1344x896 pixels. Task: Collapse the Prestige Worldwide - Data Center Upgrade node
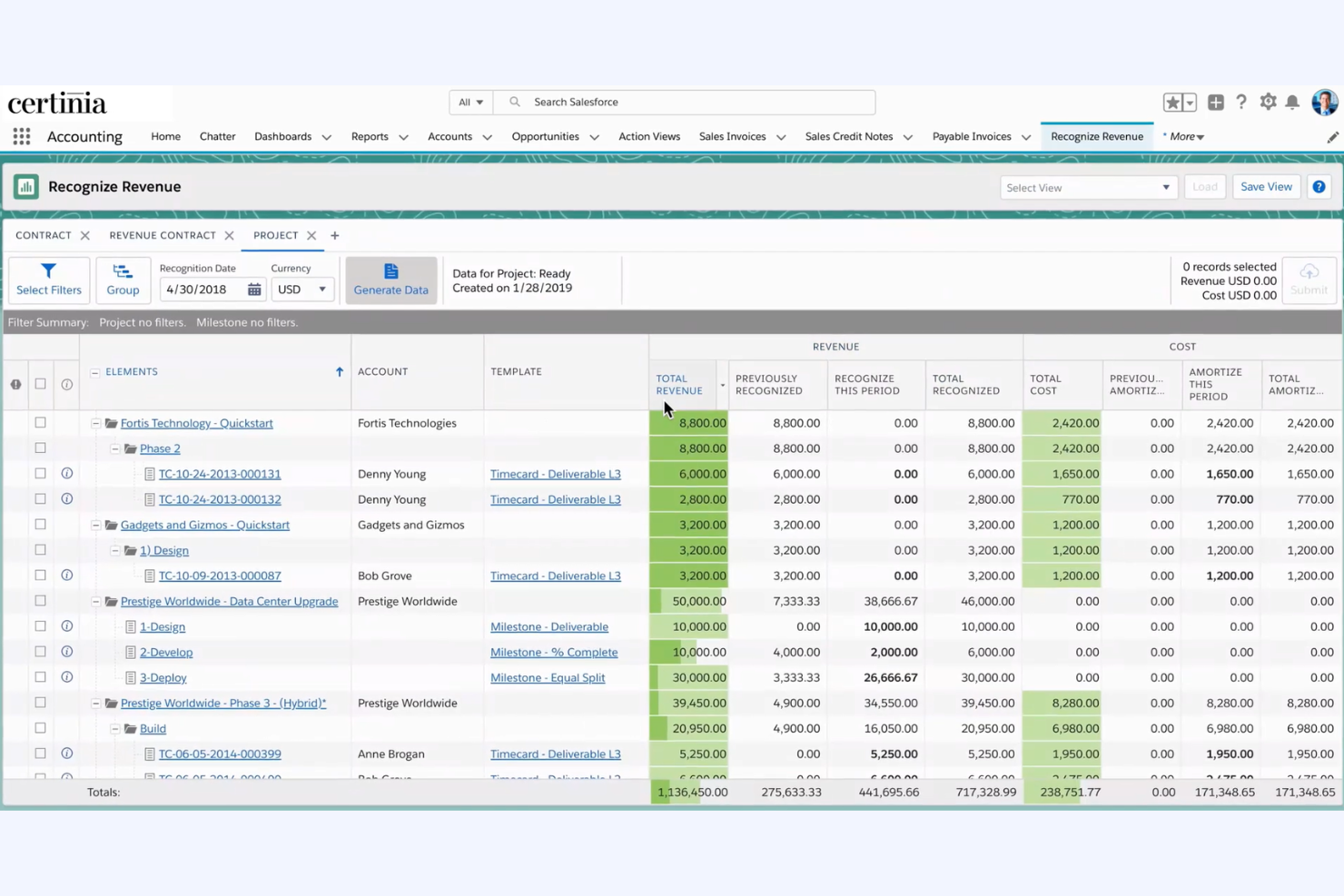pyautogui.click(x=95, y=601)
